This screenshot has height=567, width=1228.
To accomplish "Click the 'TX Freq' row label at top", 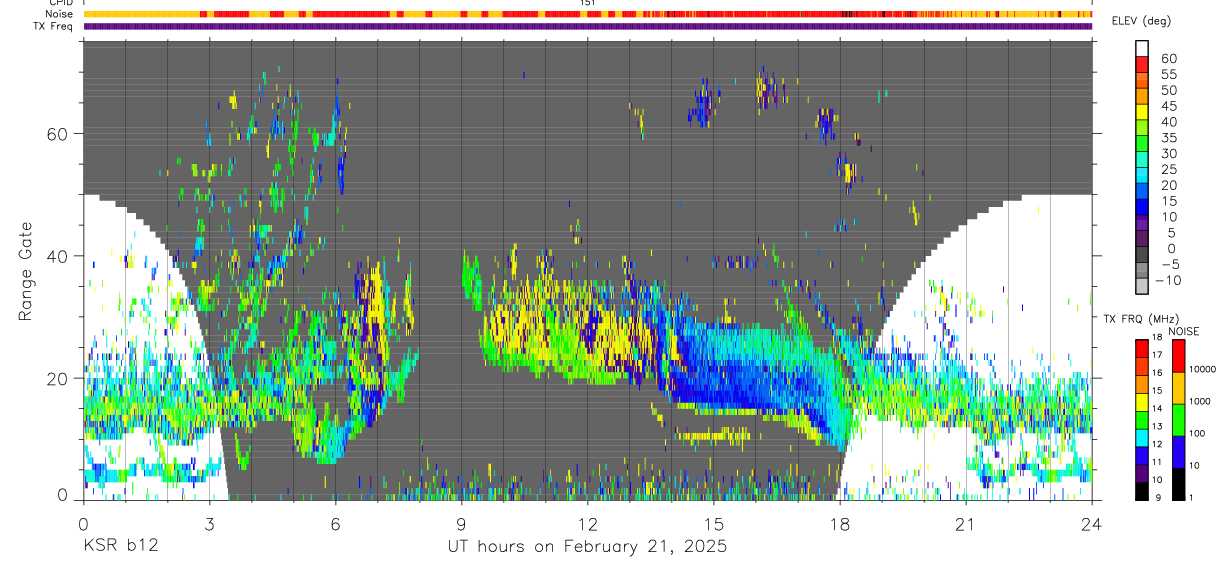I will (x=54, y=26).
